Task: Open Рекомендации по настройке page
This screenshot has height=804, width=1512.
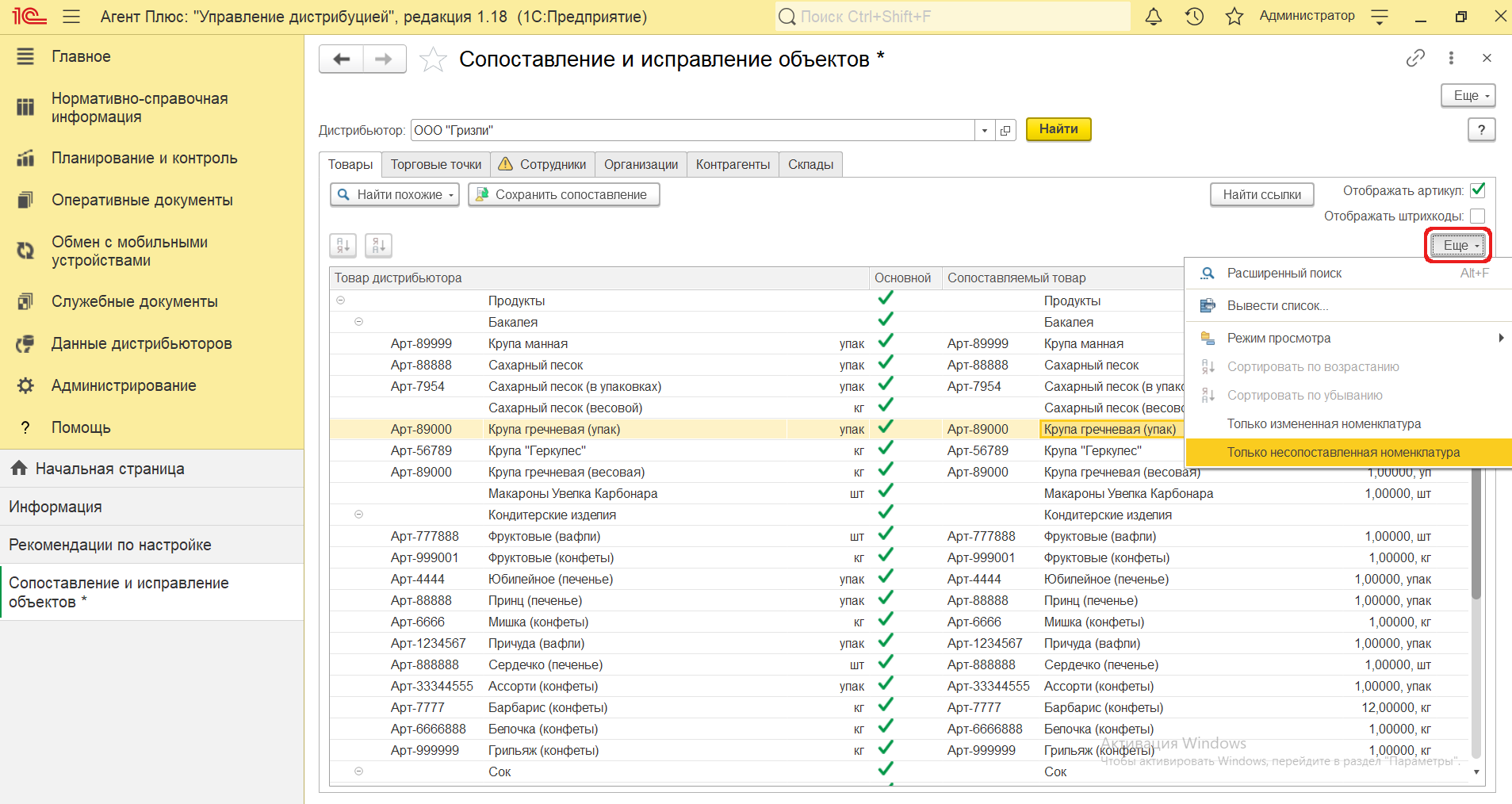Action: click(x=152, y=545)
